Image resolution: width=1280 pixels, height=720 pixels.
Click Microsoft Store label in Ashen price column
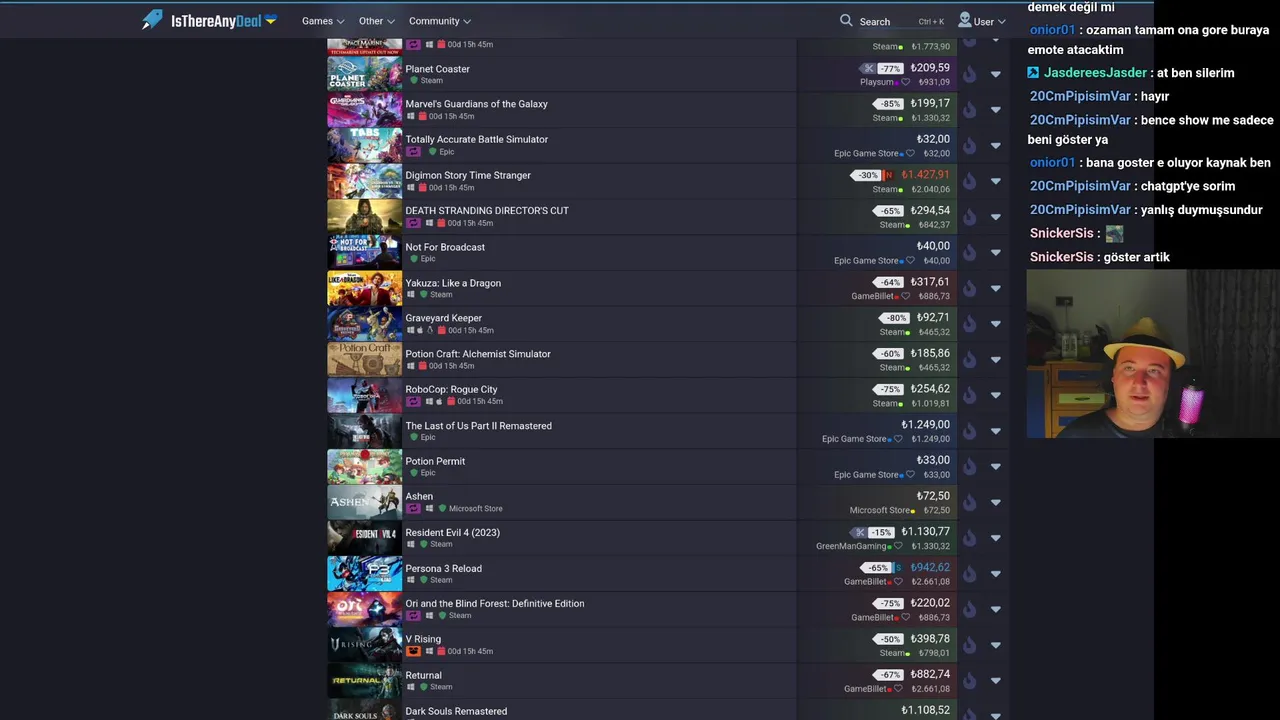pyautogui.click(x=880, y=510)
